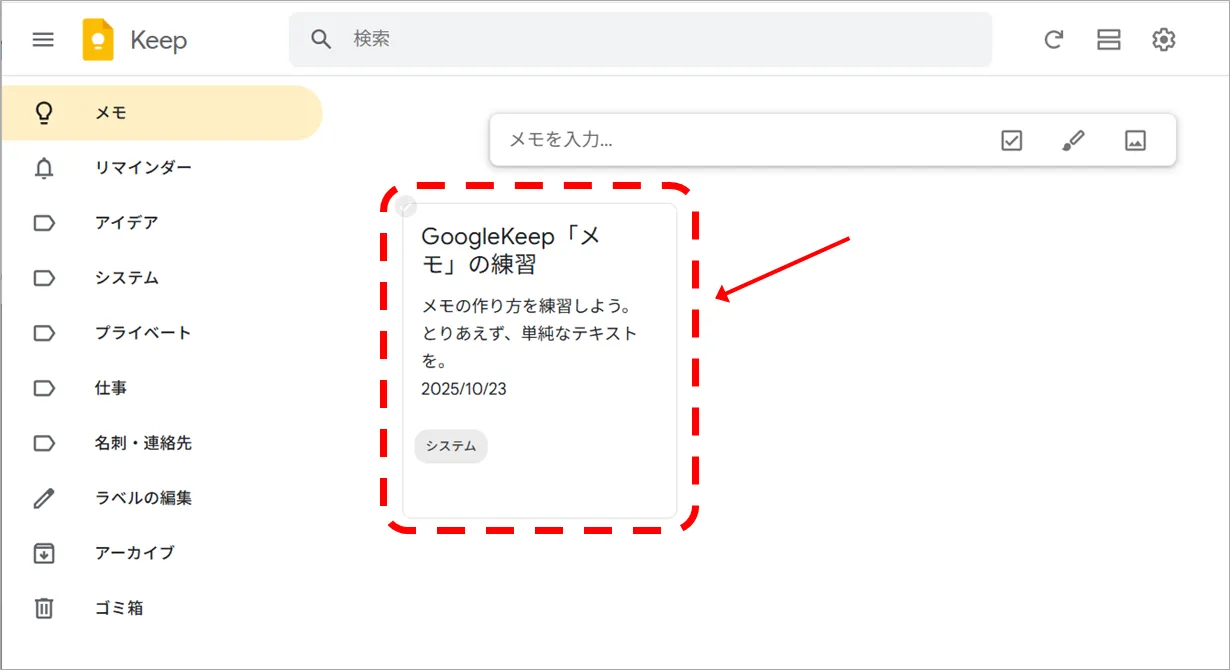1230x670 pixels.
Task: Open the アイデア label
Action: (x=126, y=223)
